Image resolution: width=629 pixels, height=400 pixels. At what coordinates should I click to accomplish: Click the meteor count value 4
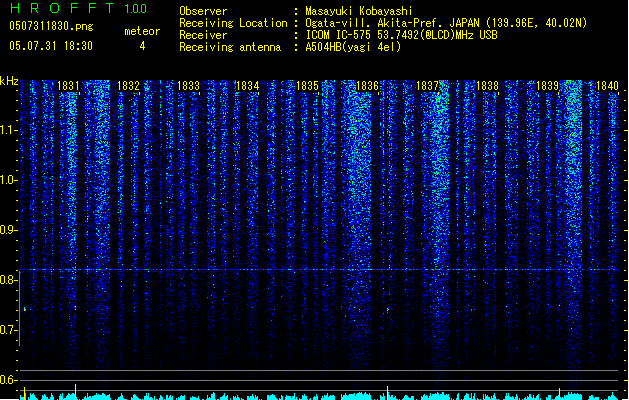pyautogui.click(x=142, y=46)
